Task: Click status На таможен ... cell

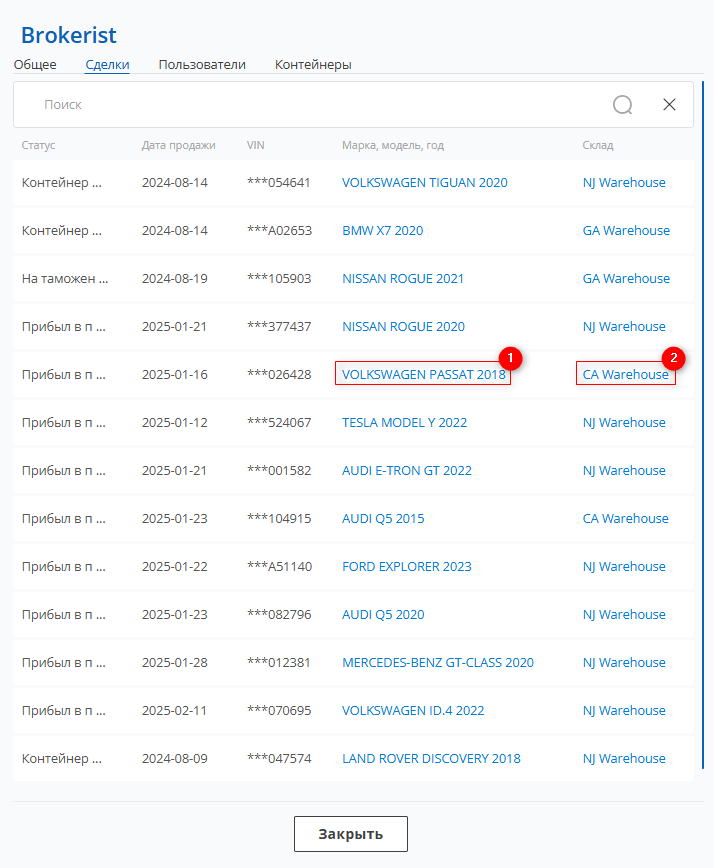Action: click(x=65, y=278)
